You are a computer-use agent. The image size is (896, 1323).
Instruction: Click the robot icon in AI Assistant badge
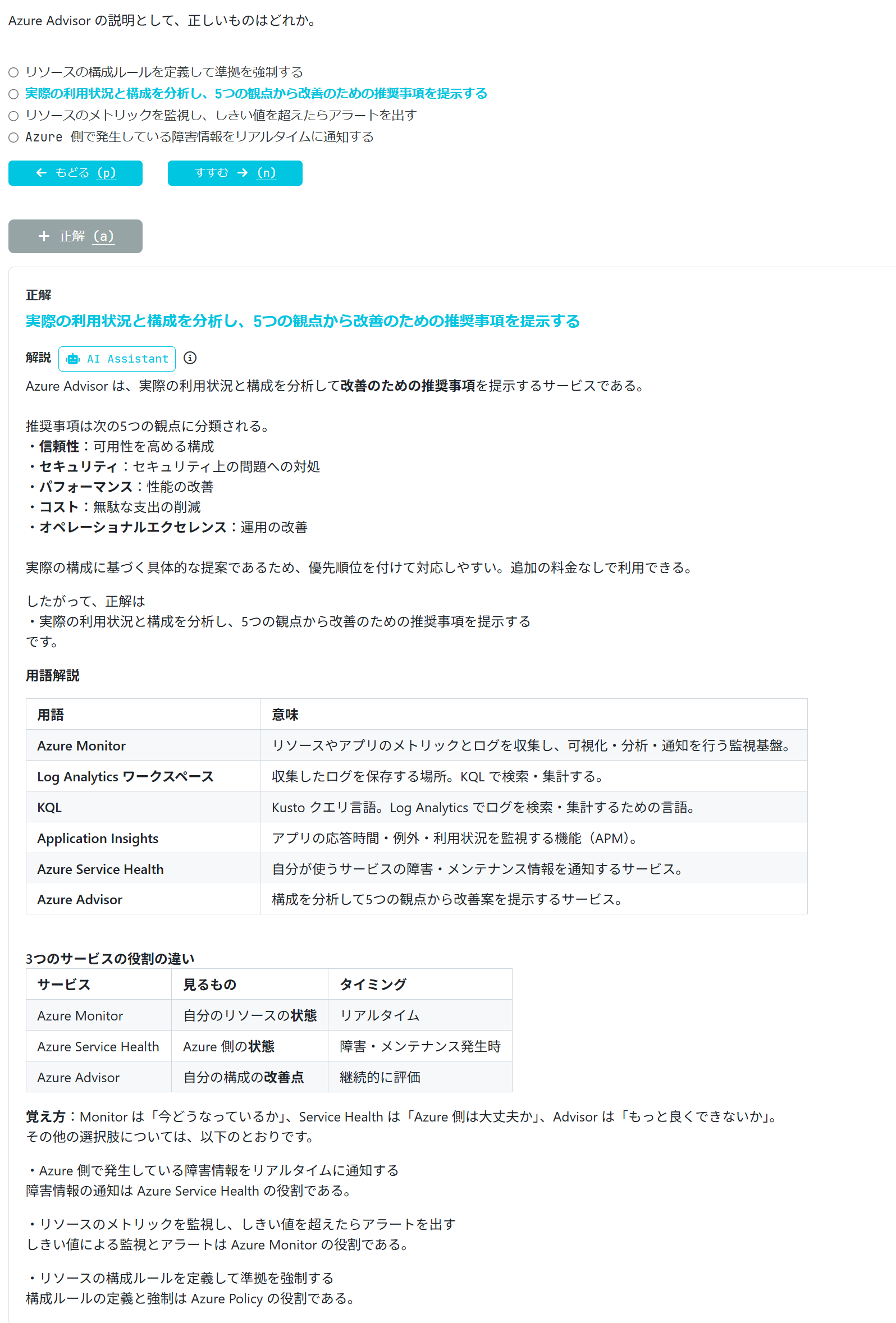tap(73, 359)
